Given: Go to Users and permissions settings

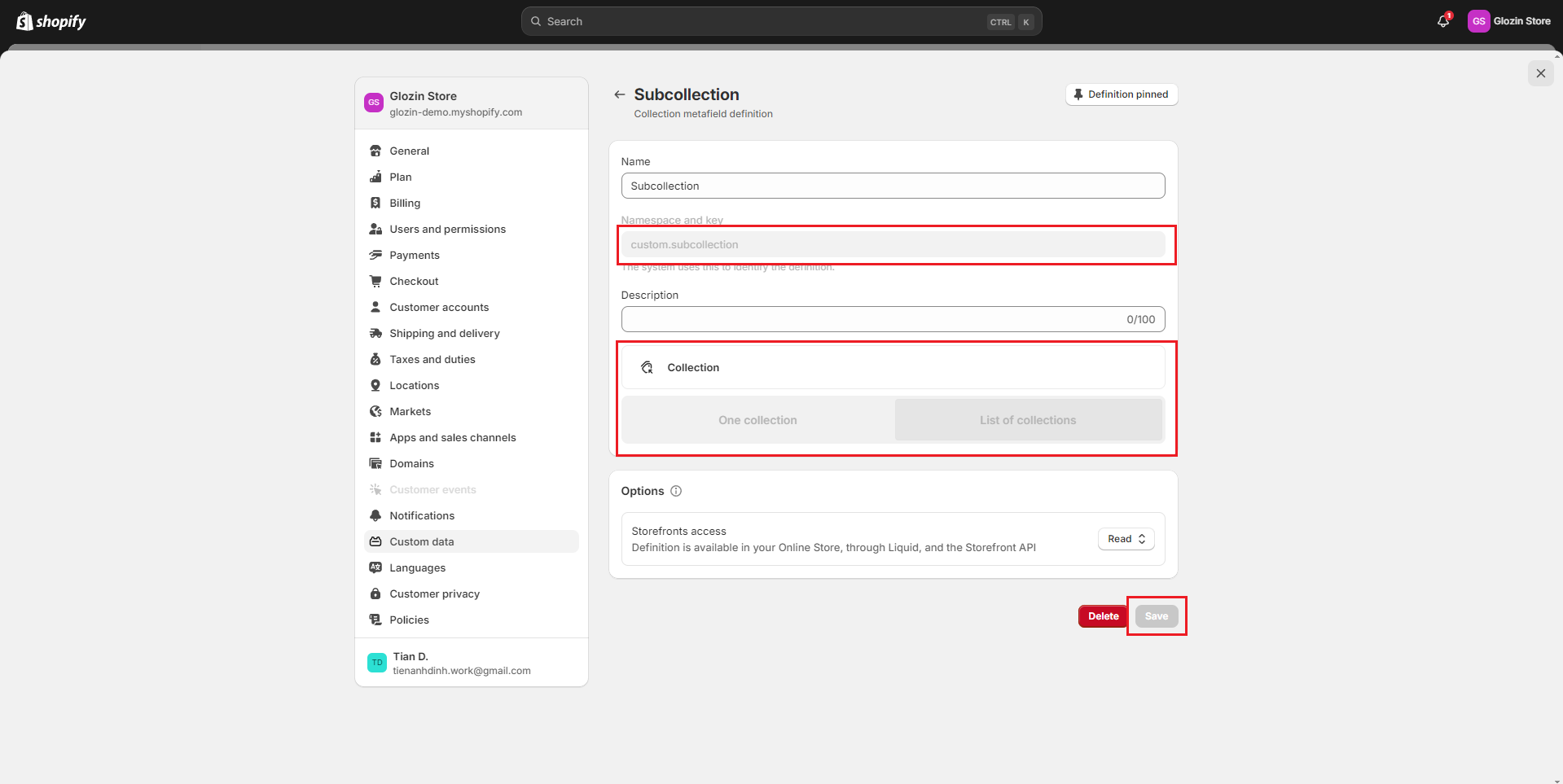Looking at the screenshot, I should point(447,229).
